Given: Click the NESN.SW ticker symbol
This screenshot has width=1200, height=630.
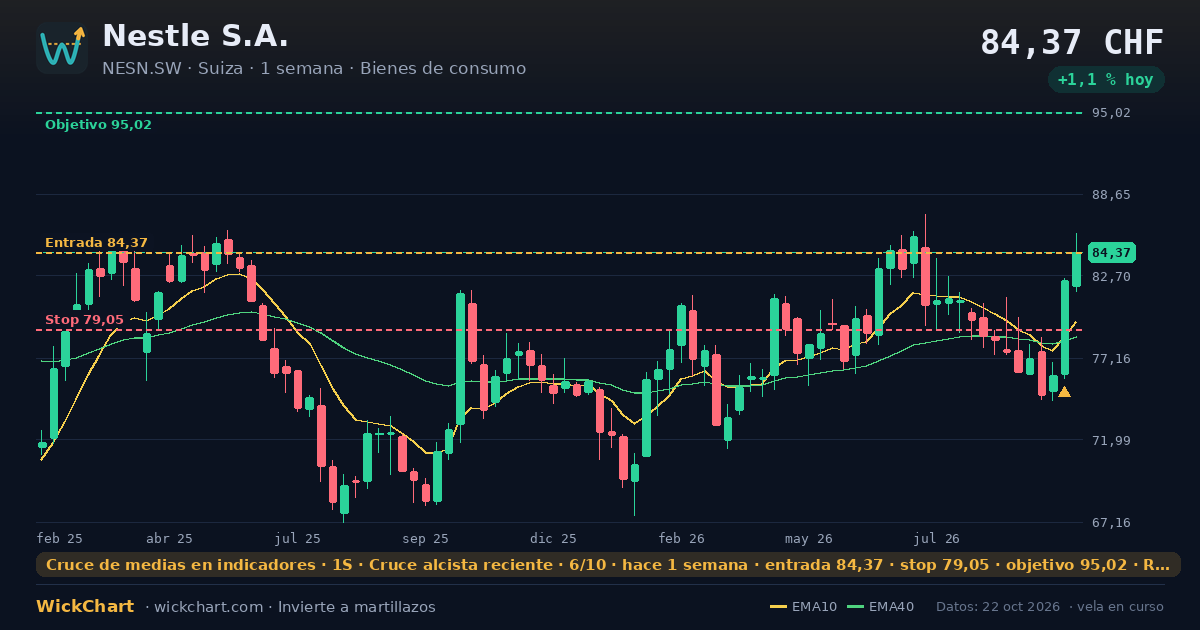Looking at the screenshot, I should pyautogui.click(x=142, y=69).
